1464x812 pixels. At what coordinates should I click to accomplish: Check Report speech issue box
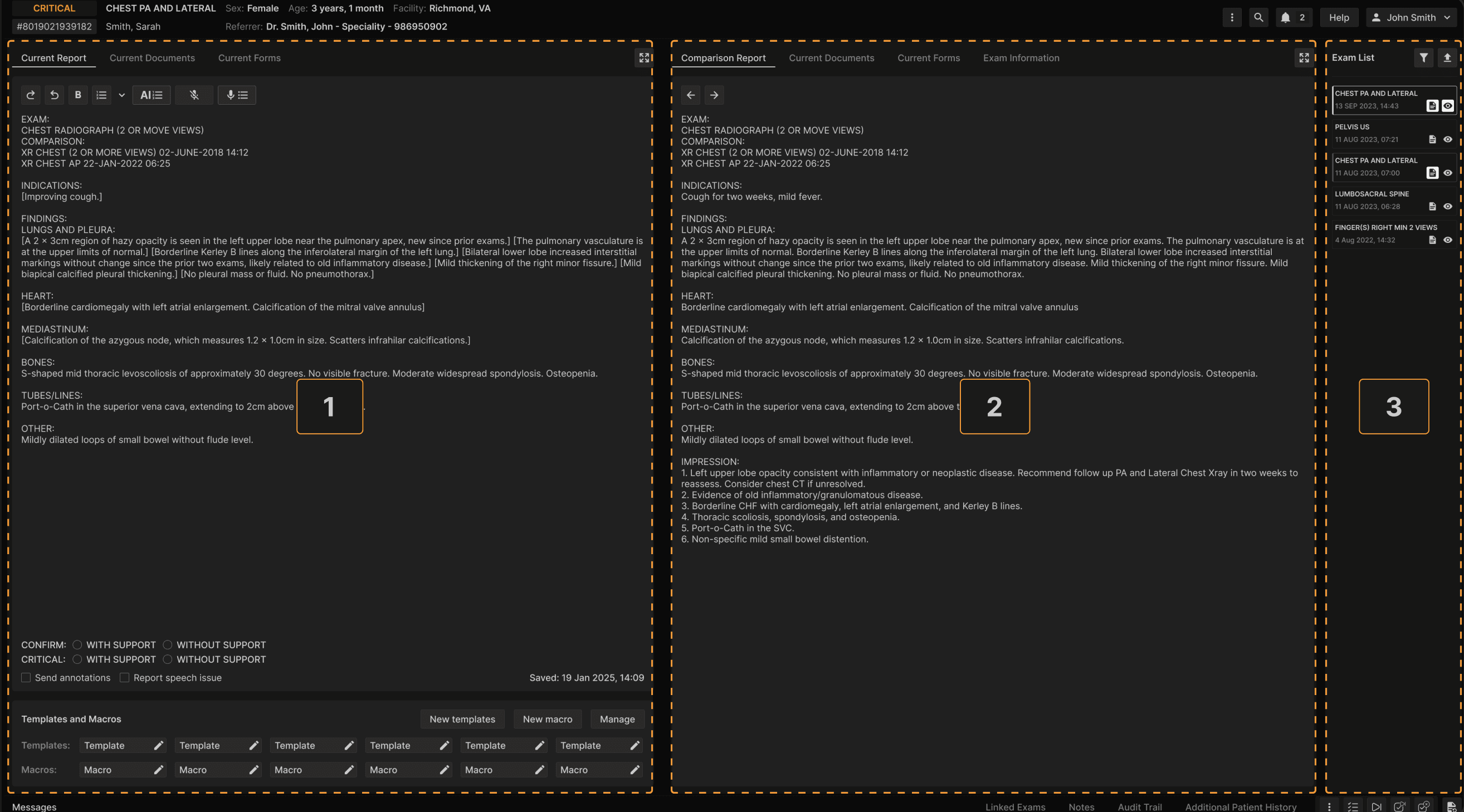124,677
